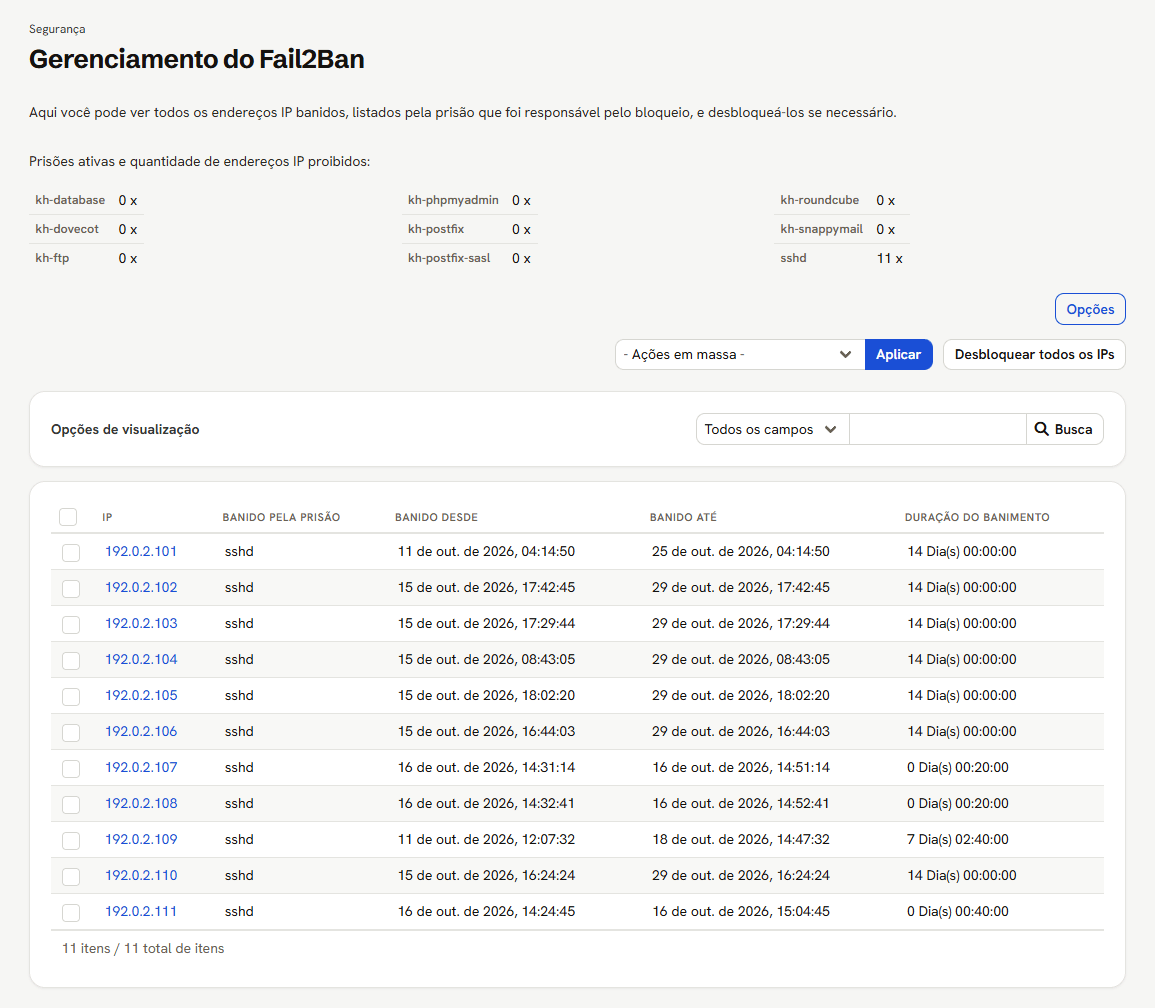Click the Opções de visualização heading
The width and height of the screenshot is (1155, 1008).
pyautogui.click(x=125, y=430)
